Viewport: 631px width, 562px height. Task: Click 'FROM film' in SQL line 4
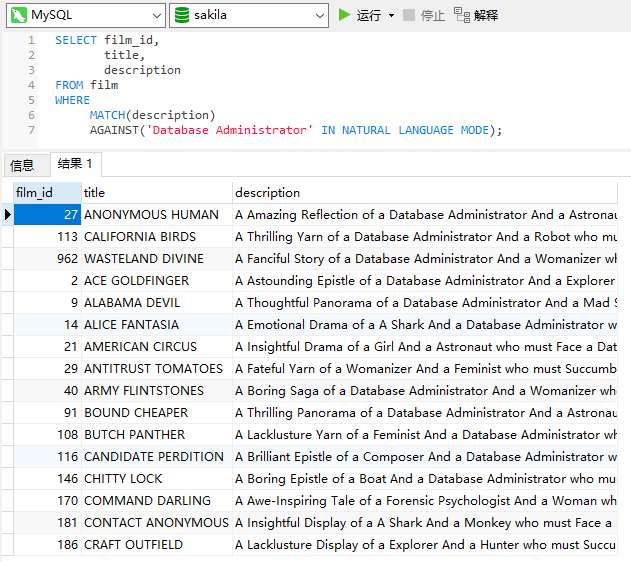(87, 85)
